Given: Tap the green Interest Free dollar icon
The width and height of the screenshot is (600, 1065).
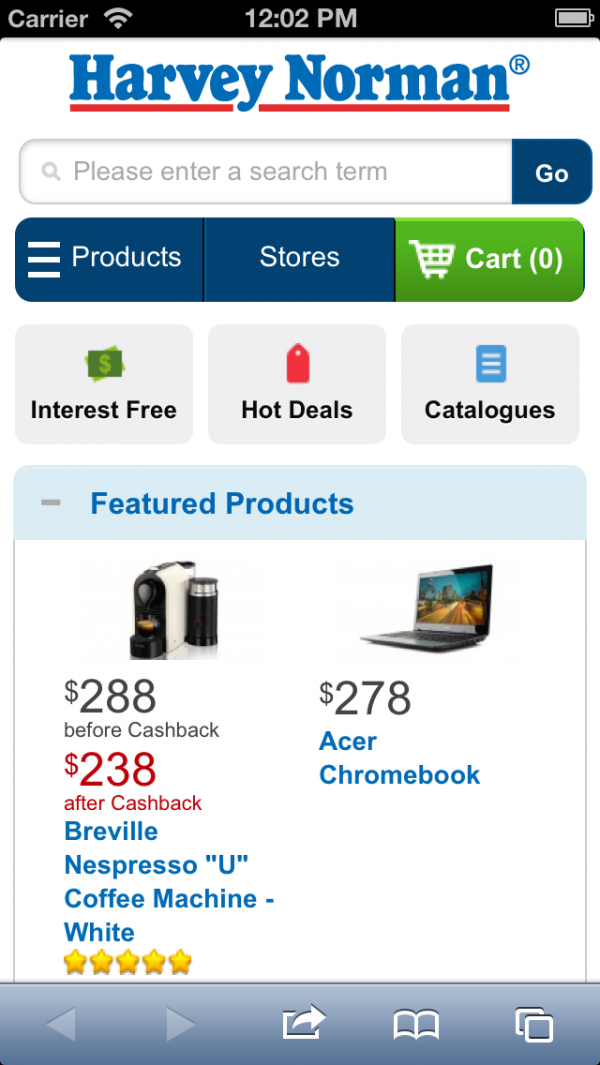Looking at the screenshot, I should tap(104, 364).
